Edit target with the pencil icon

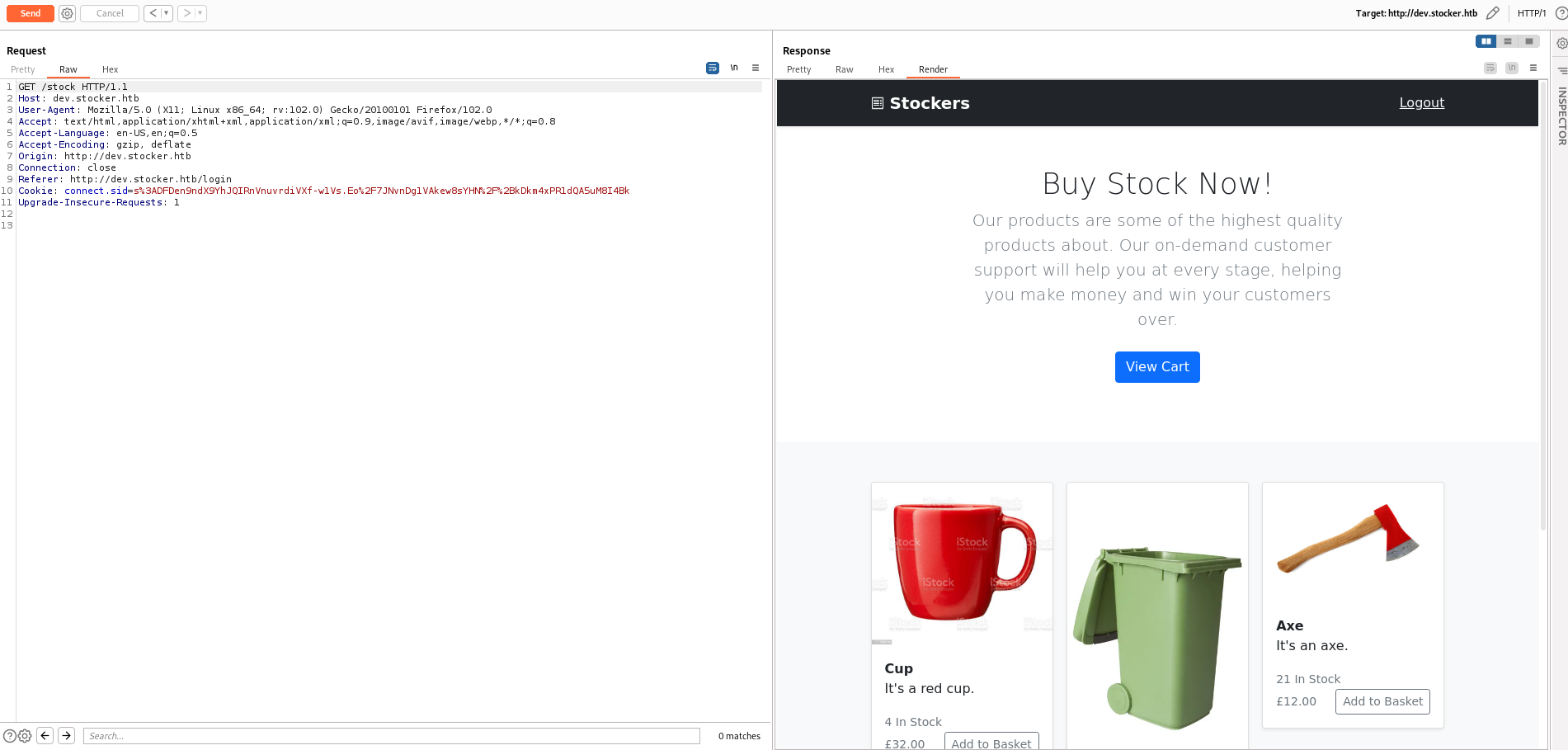1492,13
